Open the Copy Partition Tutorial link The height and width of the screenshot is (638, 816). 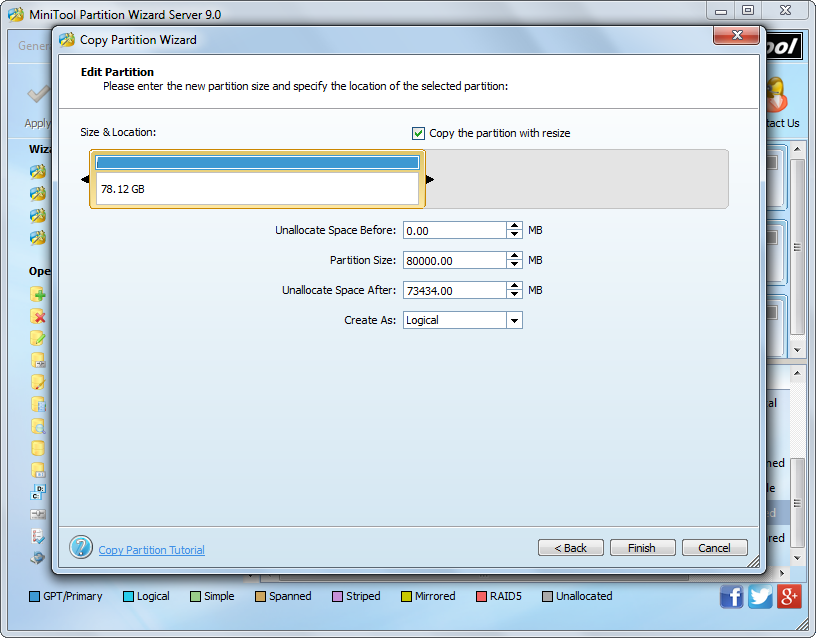click(151, 550)
